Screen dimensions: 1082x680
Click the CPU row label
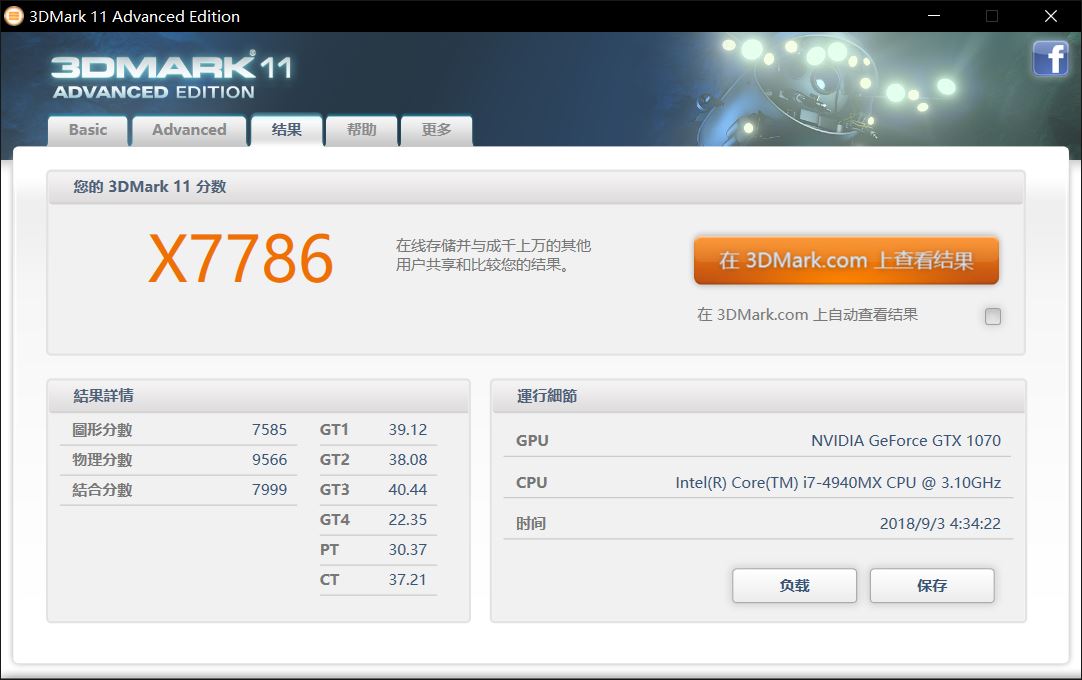pyautogui.click(x=531, y=483)
